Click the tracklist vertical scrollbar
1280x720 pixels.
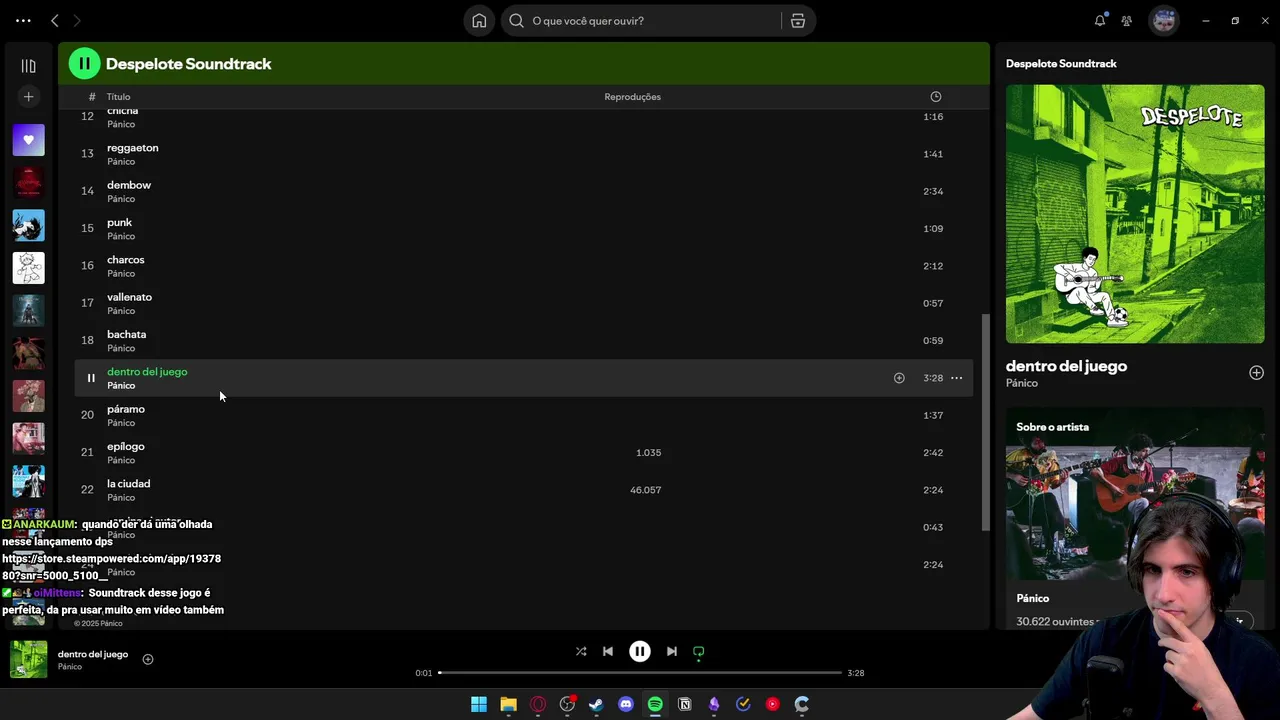pyautogui.click(x=985, y=422)
